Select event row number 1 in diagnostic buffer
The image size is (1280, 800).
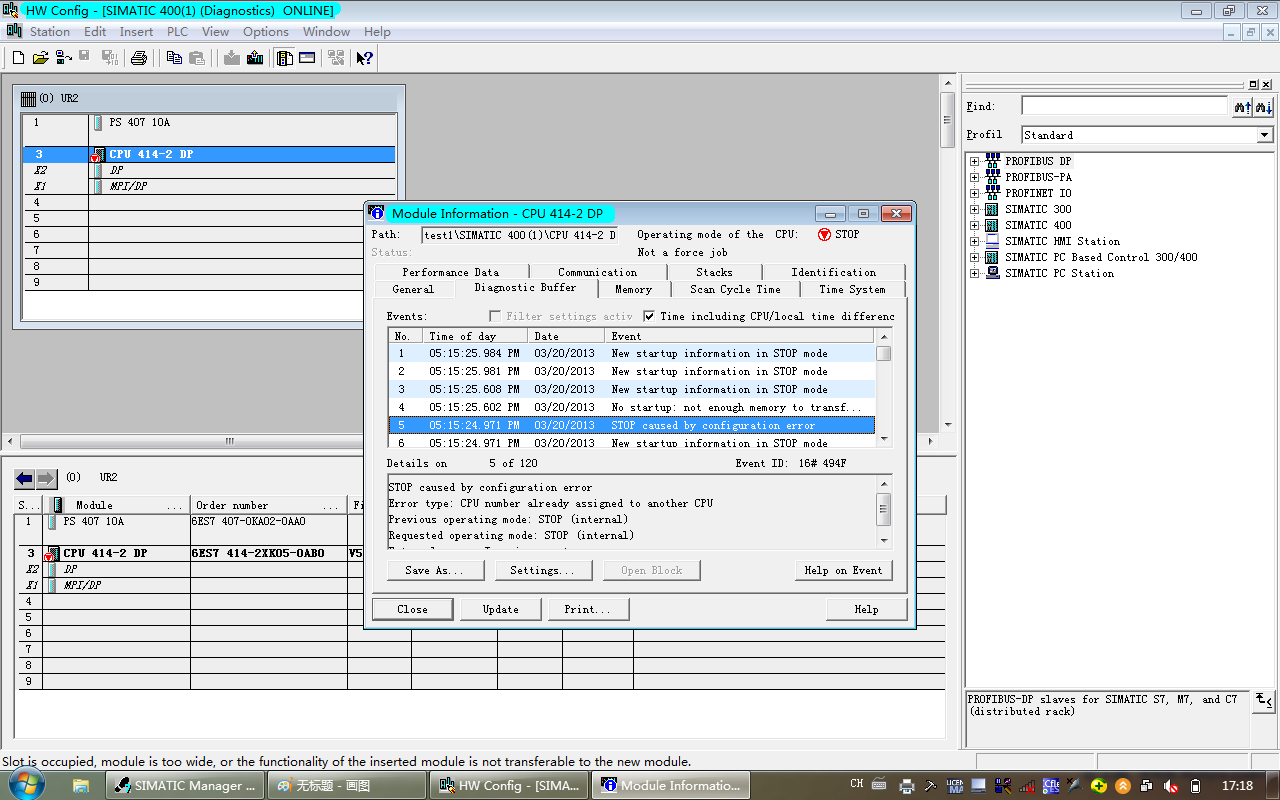click(x=631, y=353)
